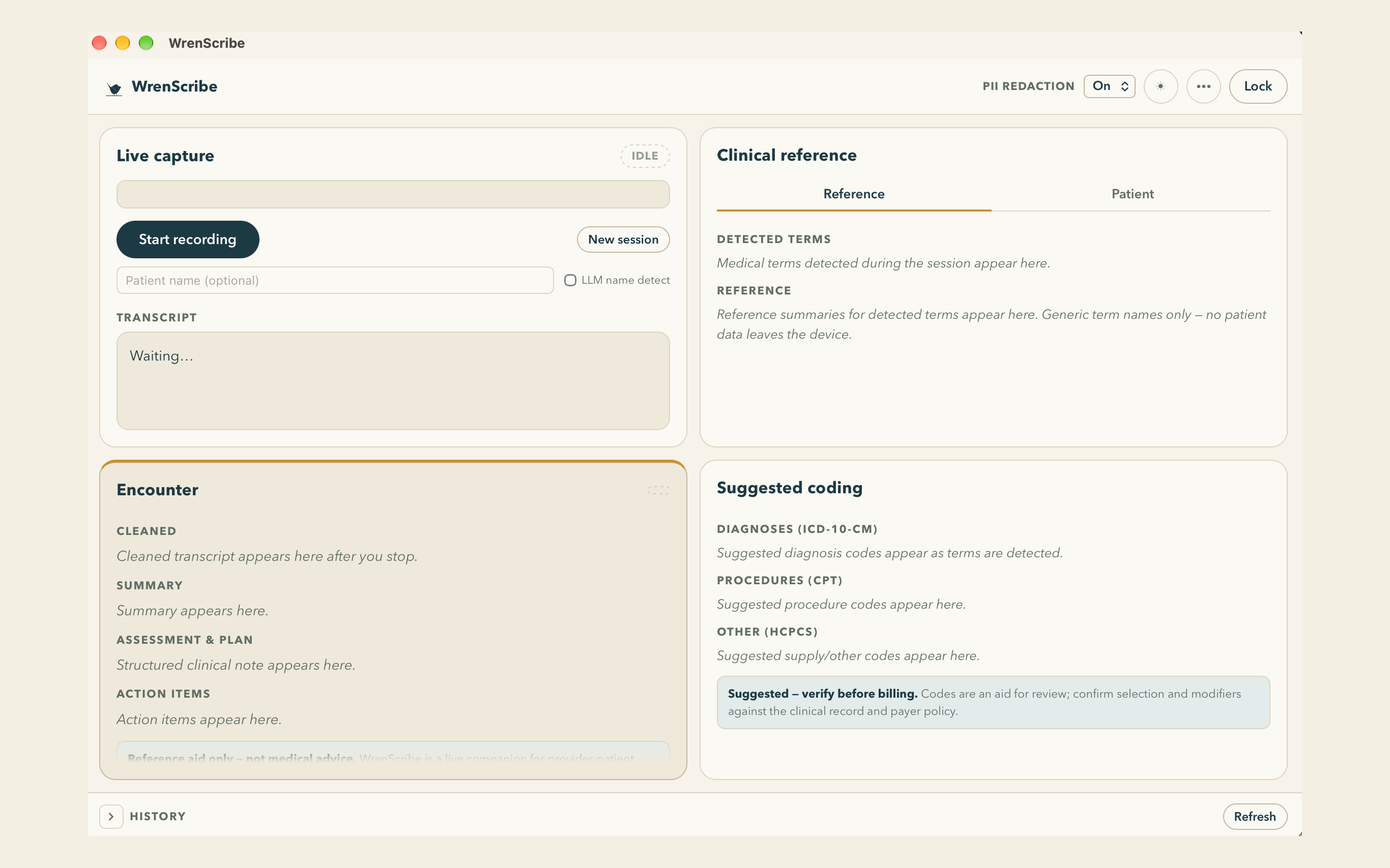Expand the History chevron arrow
Image resolution: width=1390 pixels, height=868 pixels.
coord(111,816)
